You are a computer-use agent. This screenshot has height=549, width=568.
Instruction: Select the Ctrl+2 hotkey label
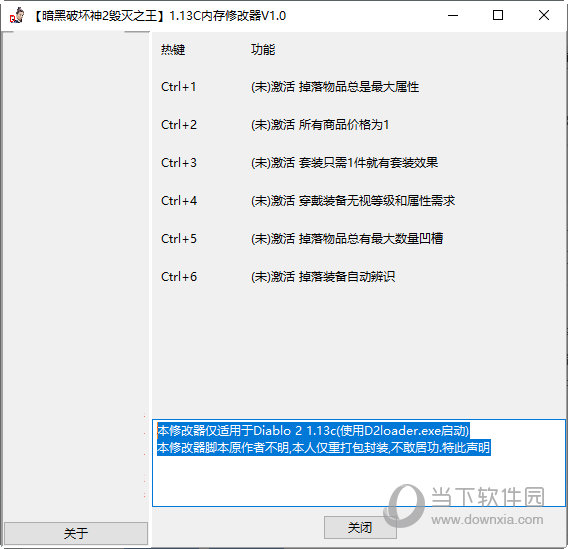179,125
